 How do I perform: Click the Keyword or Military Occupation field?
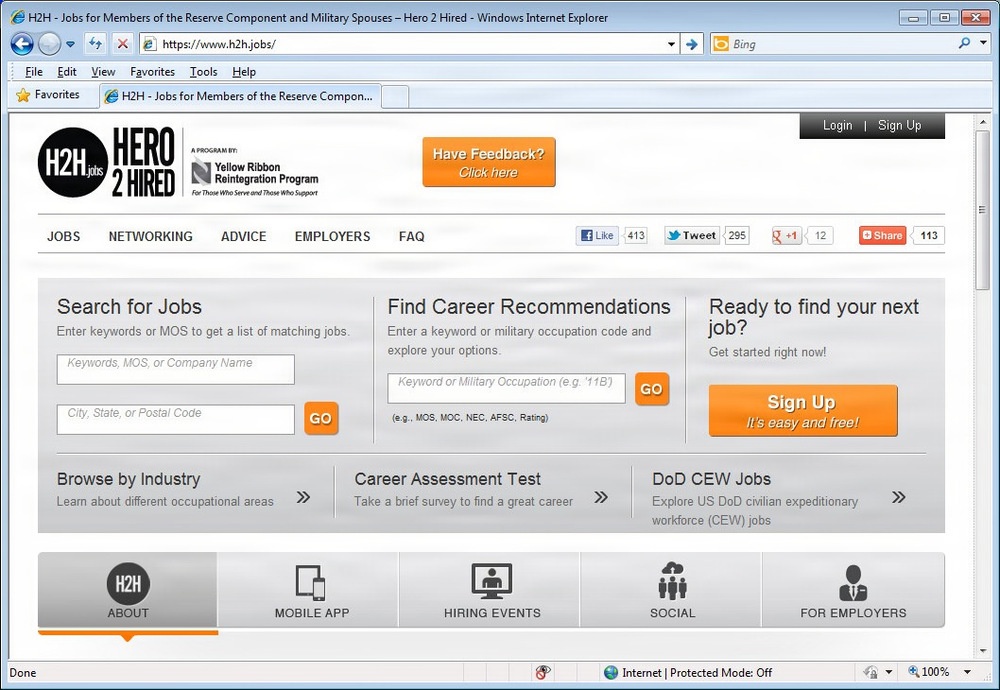point(506,388)
